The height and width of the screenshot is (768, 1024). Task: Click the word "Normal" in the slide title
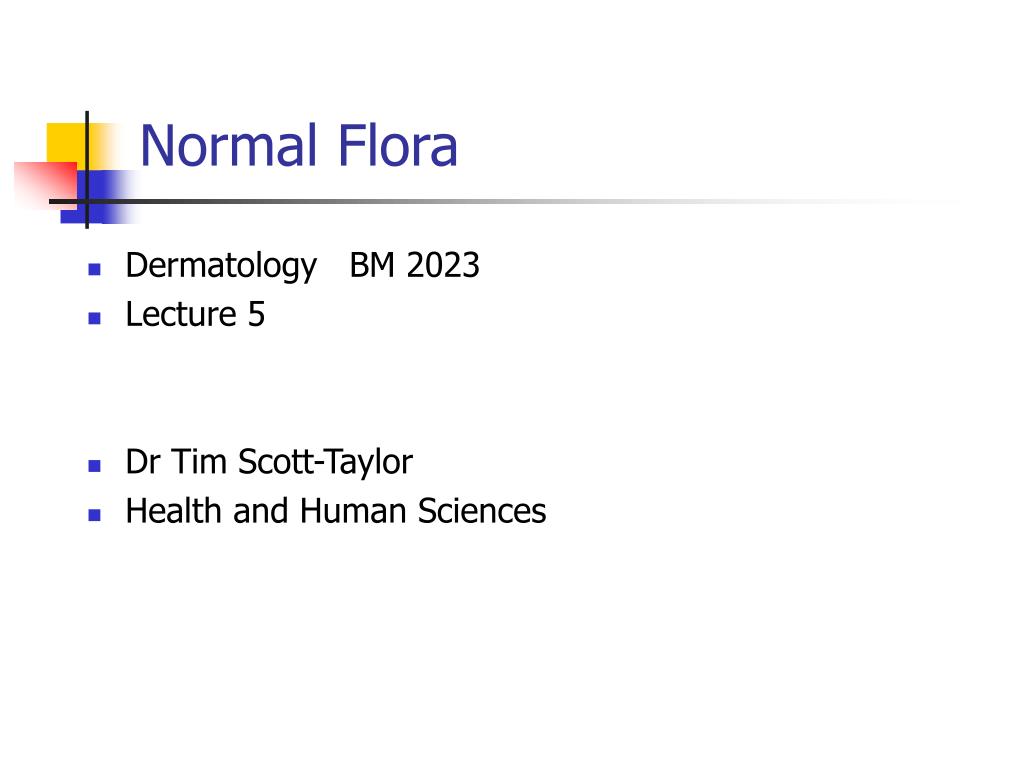click(x=228, y=145)
